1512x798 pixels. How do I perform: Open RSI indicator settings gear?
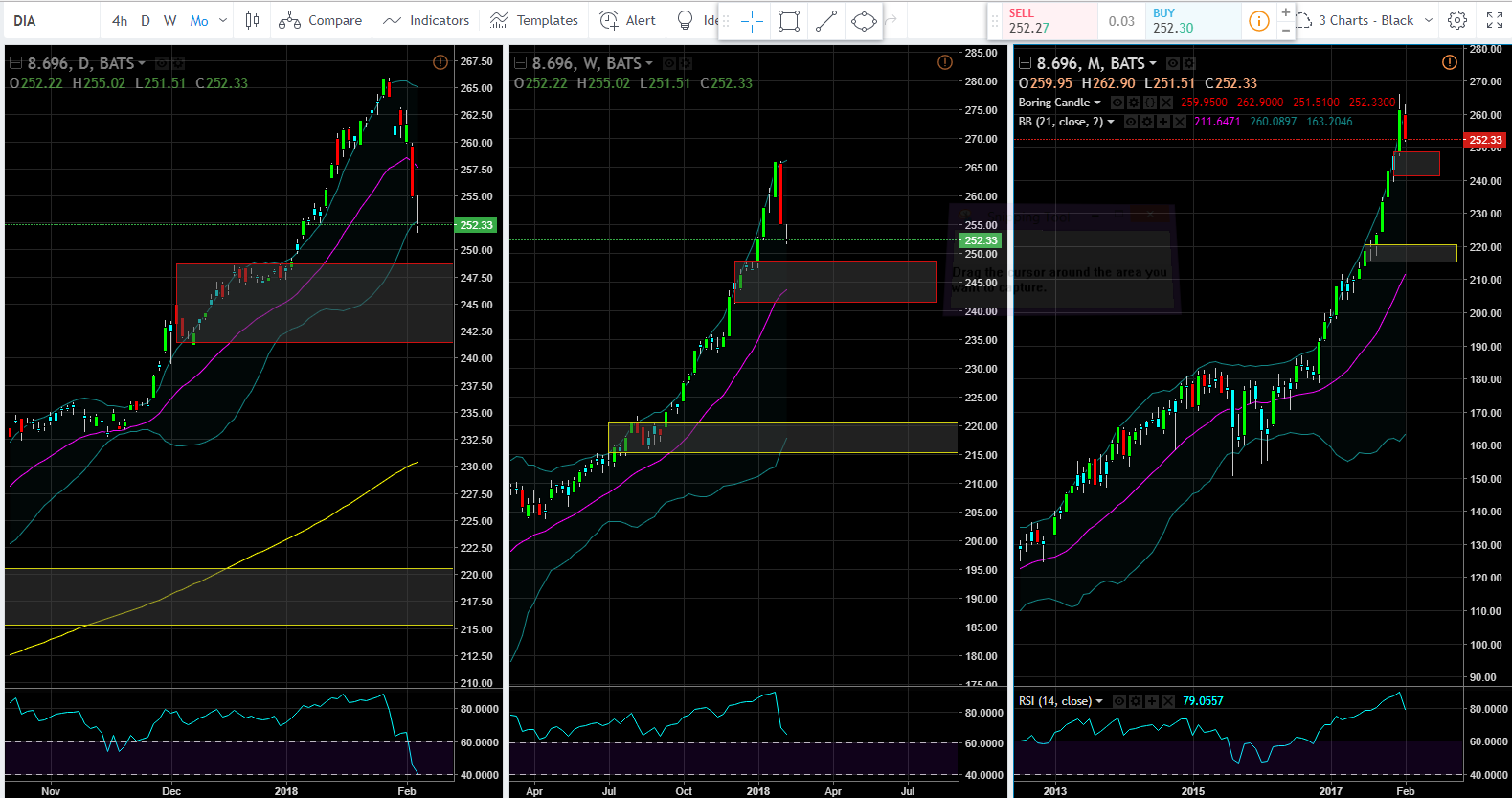1135,701
